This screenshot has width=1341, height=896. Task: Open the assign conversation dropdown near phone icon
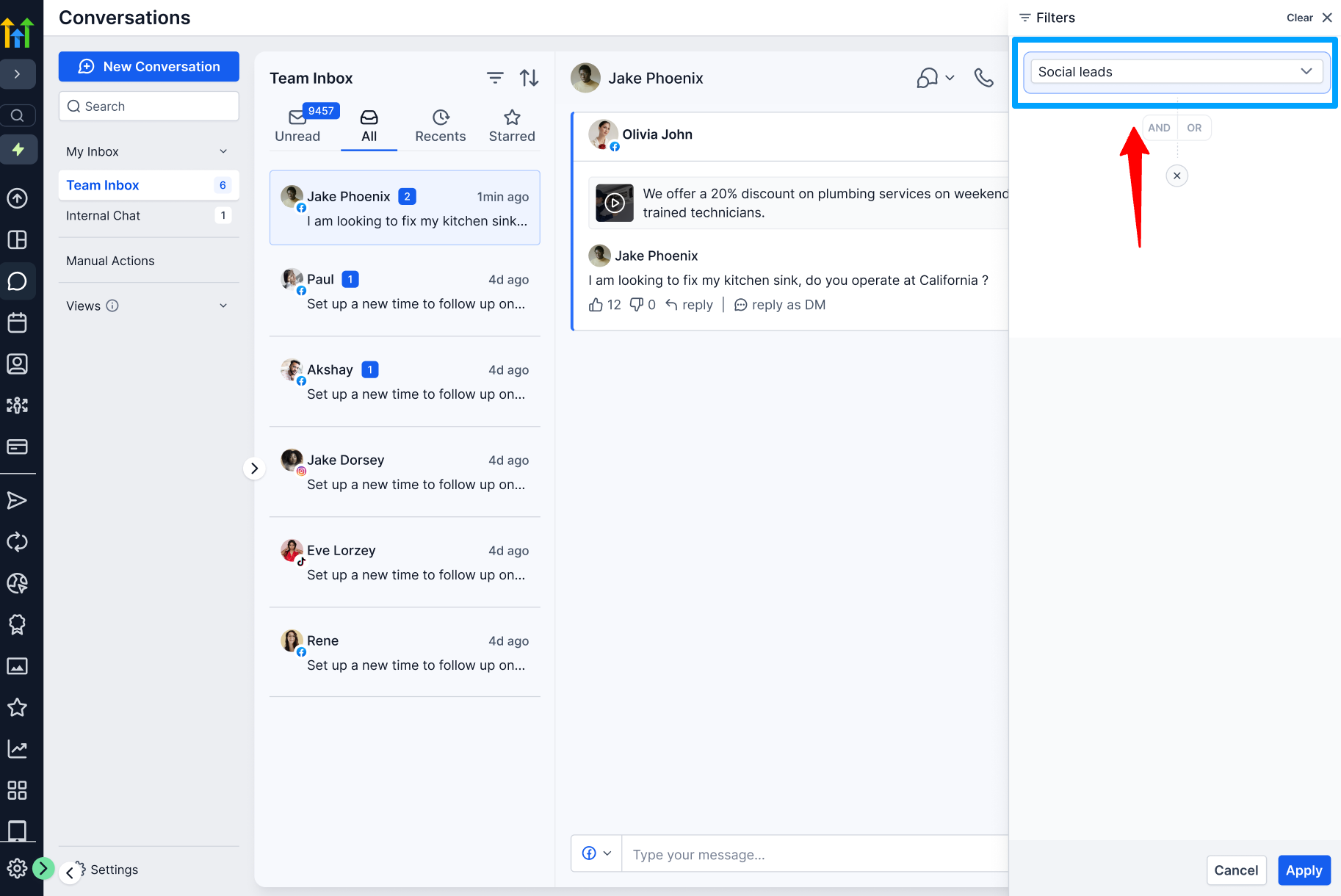936,78
